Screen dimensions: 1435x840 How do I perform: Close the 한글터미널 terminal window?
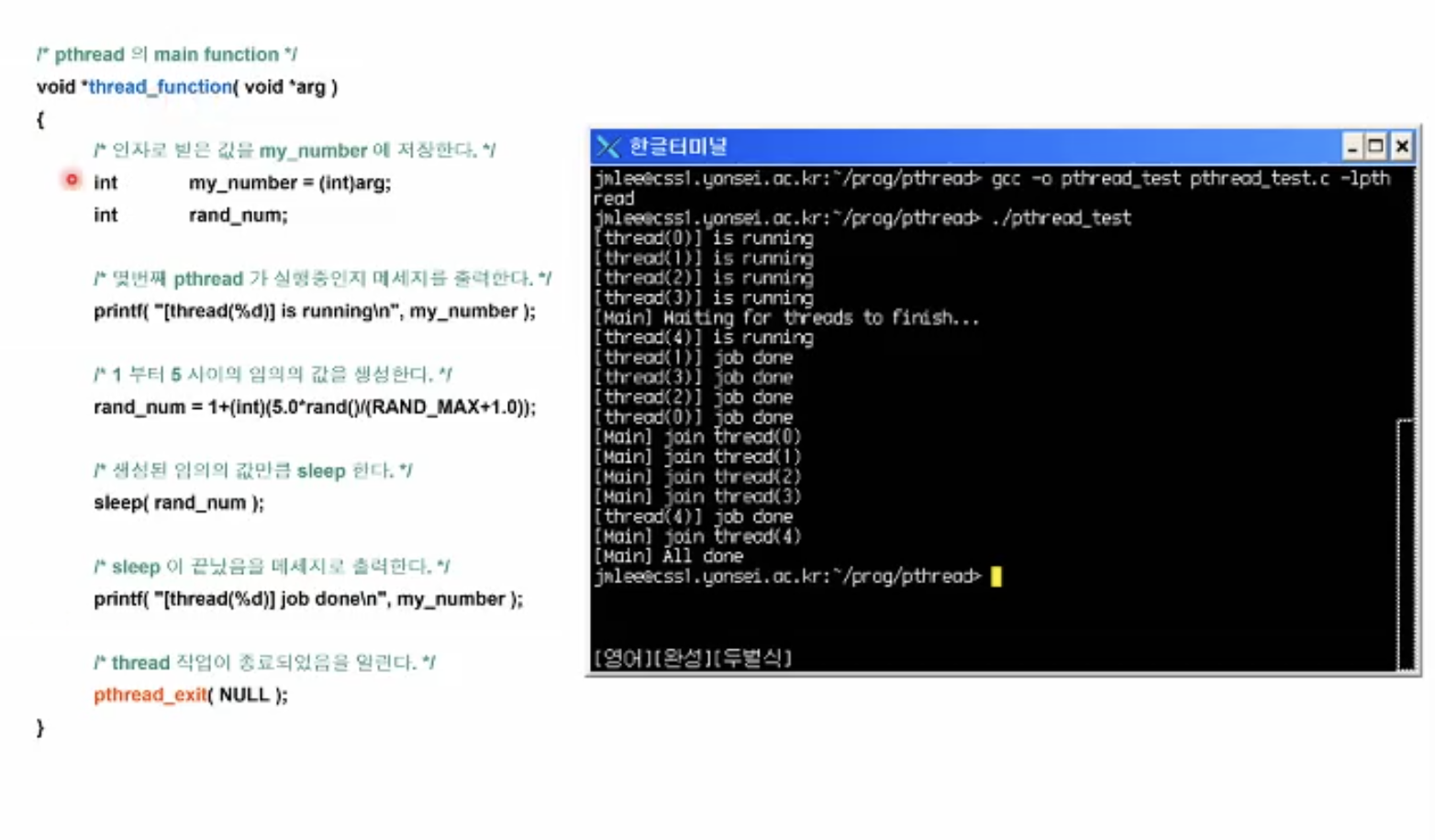(1402, 147)
